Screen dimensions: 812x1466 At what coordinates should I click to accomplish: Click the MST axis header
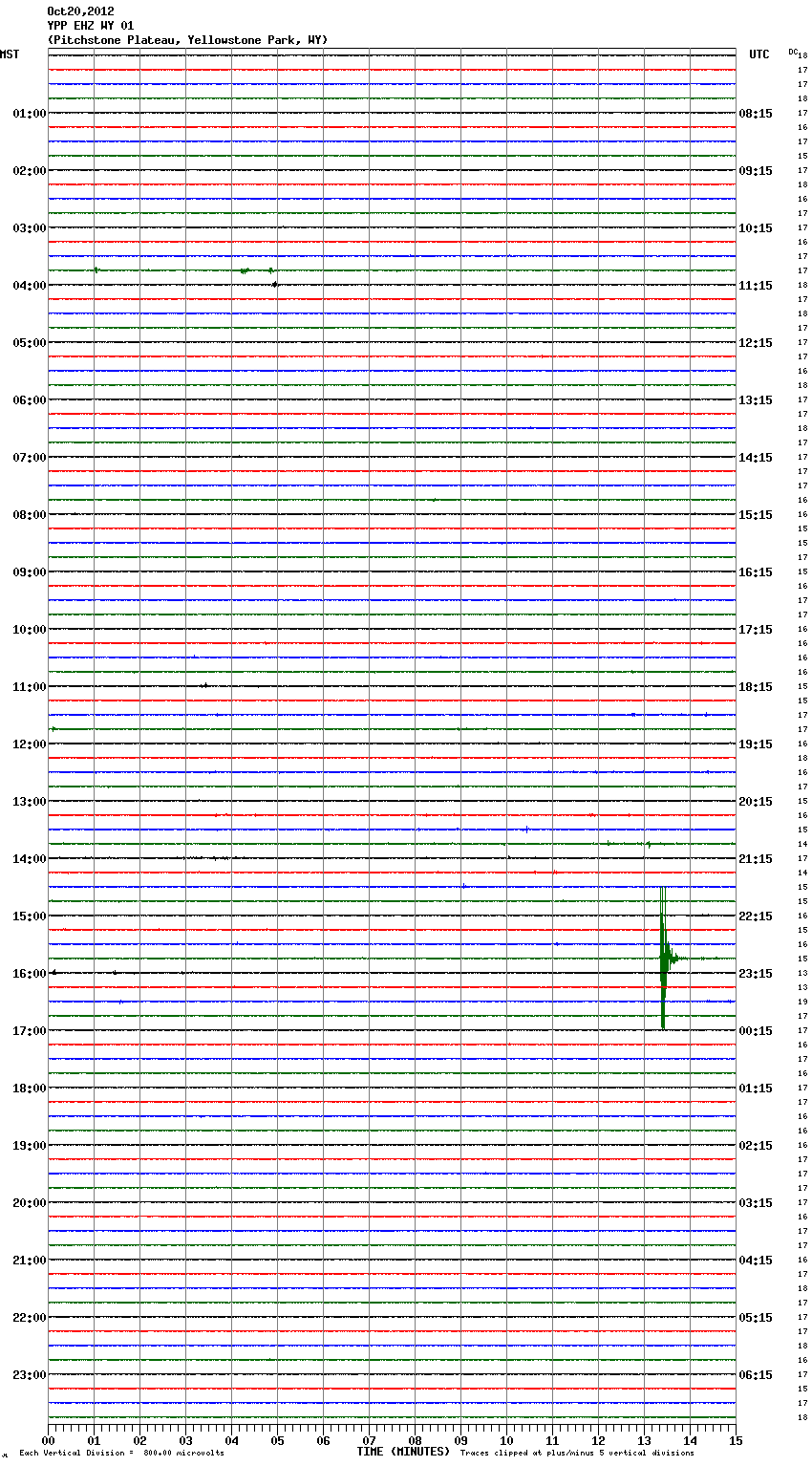(x=10, y=54)
